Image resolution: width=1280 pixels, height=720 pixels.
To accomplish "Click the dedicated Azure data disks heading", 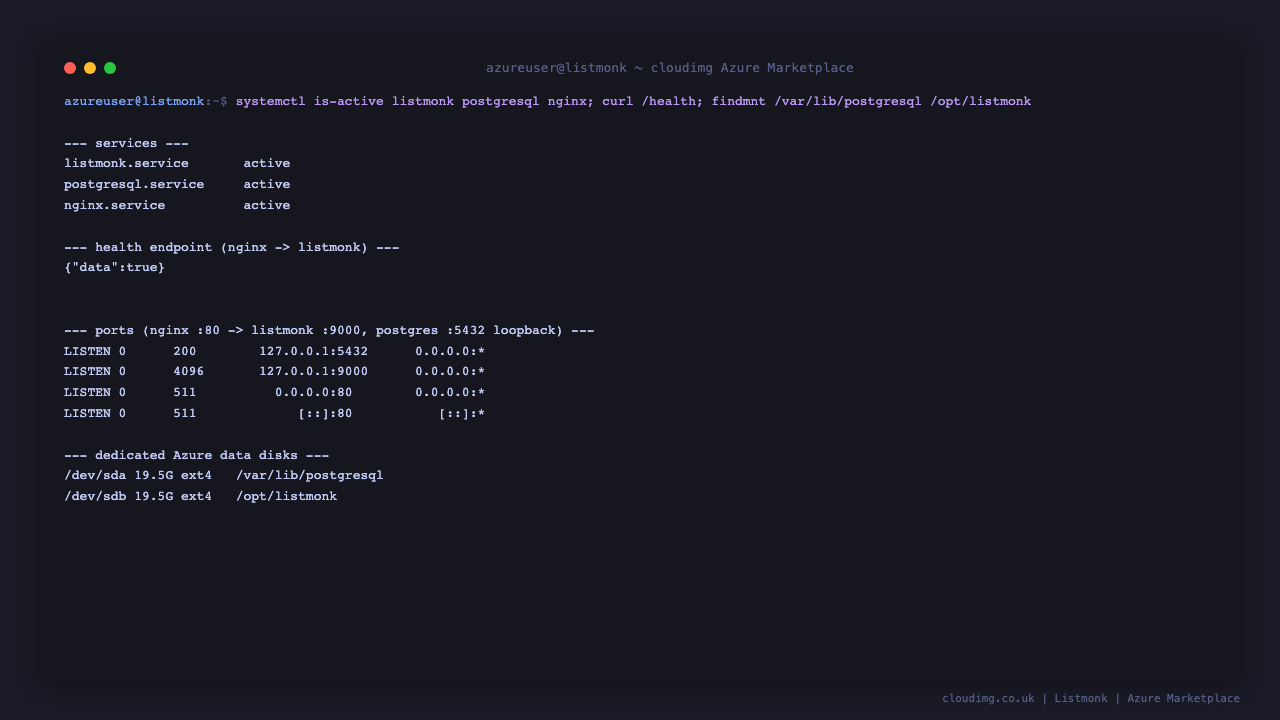I will 197,456.
